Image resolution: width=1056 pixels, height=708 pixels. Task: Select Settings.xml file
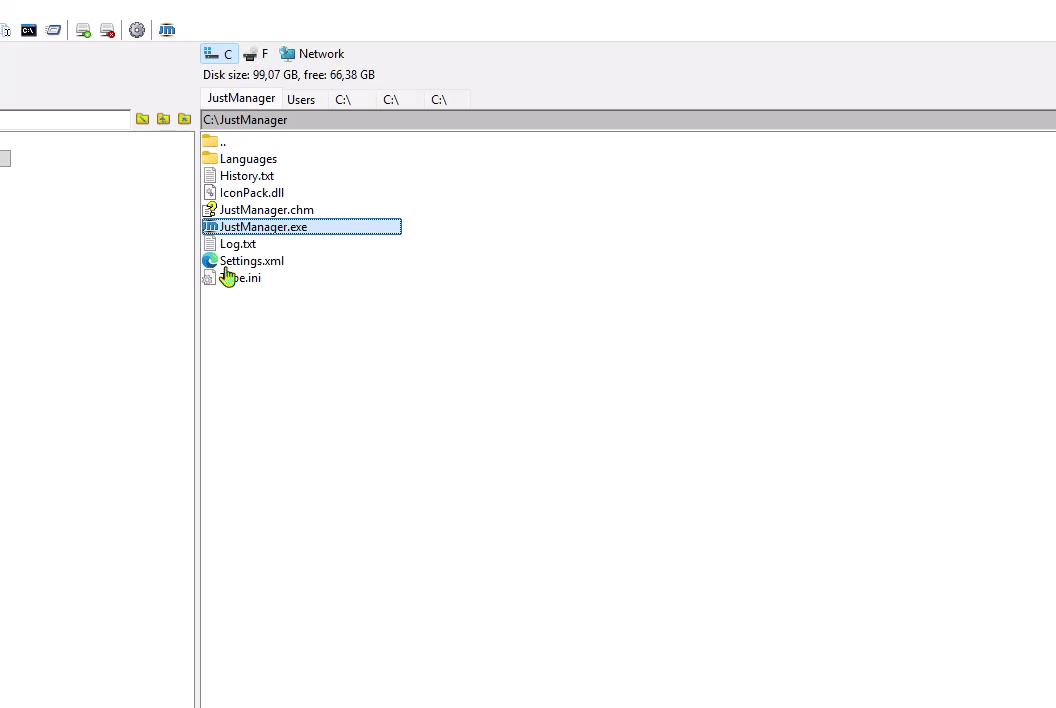(243, 261)
